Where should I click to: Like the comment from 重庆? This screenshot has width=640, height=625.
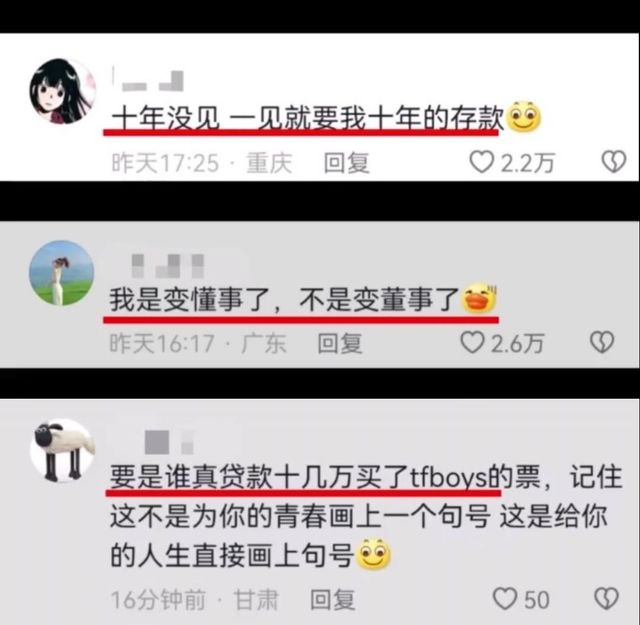click(481, 162)
